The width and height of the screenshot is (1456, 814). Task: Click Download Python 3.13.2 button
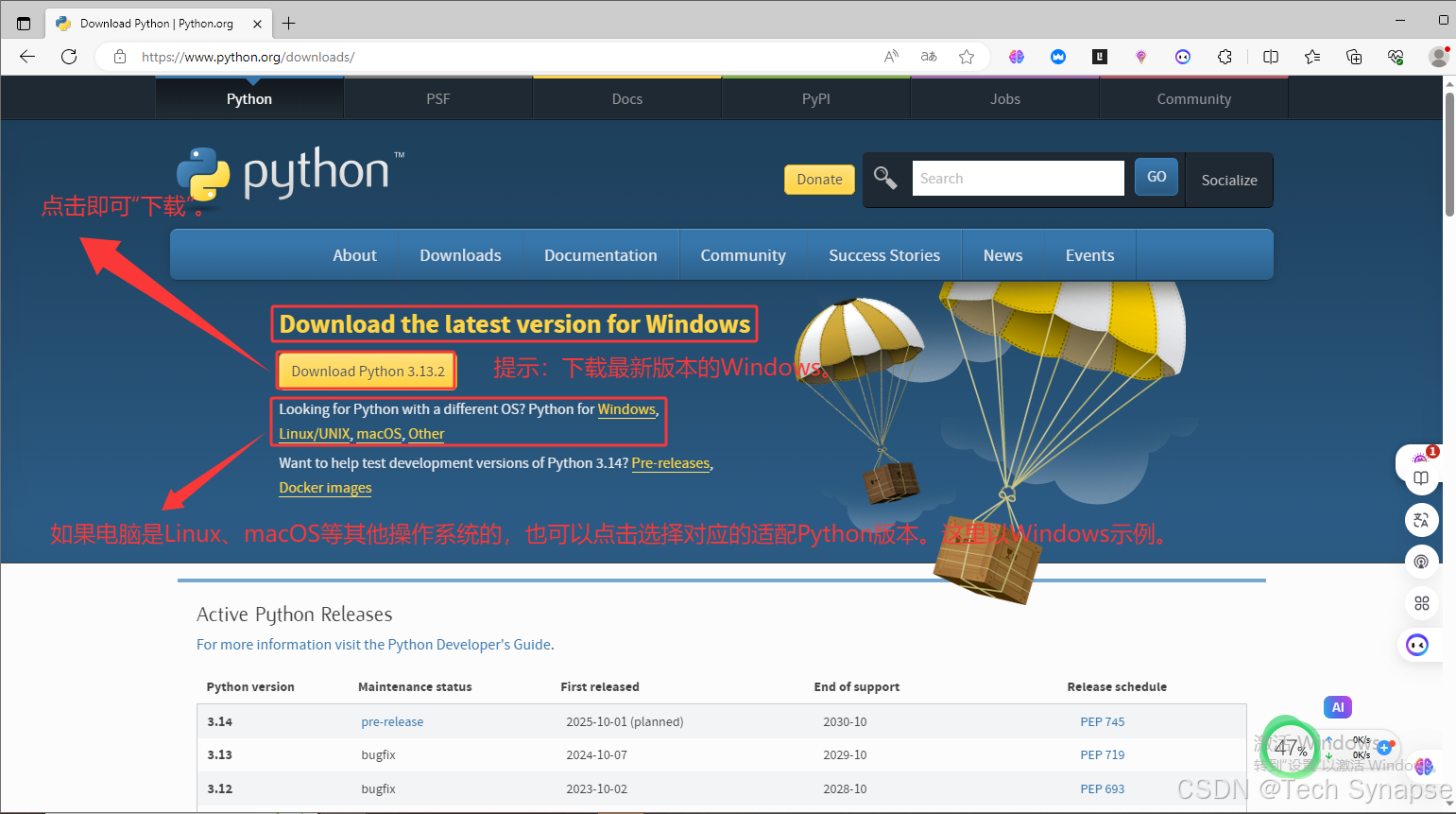(x=368, y=371)
